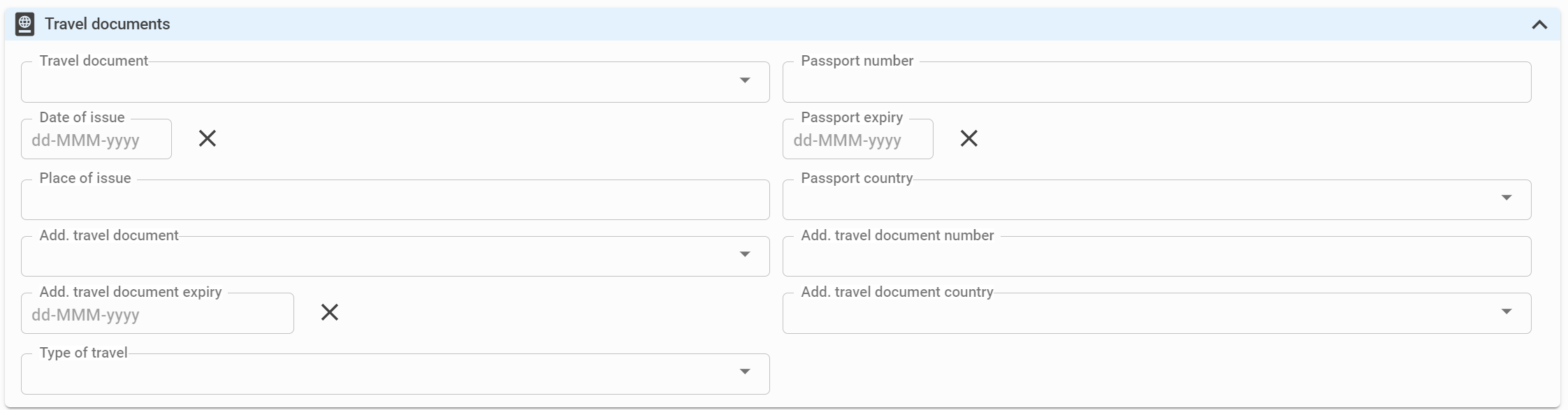Select the Passport country combo box field

click(1156, 200)
